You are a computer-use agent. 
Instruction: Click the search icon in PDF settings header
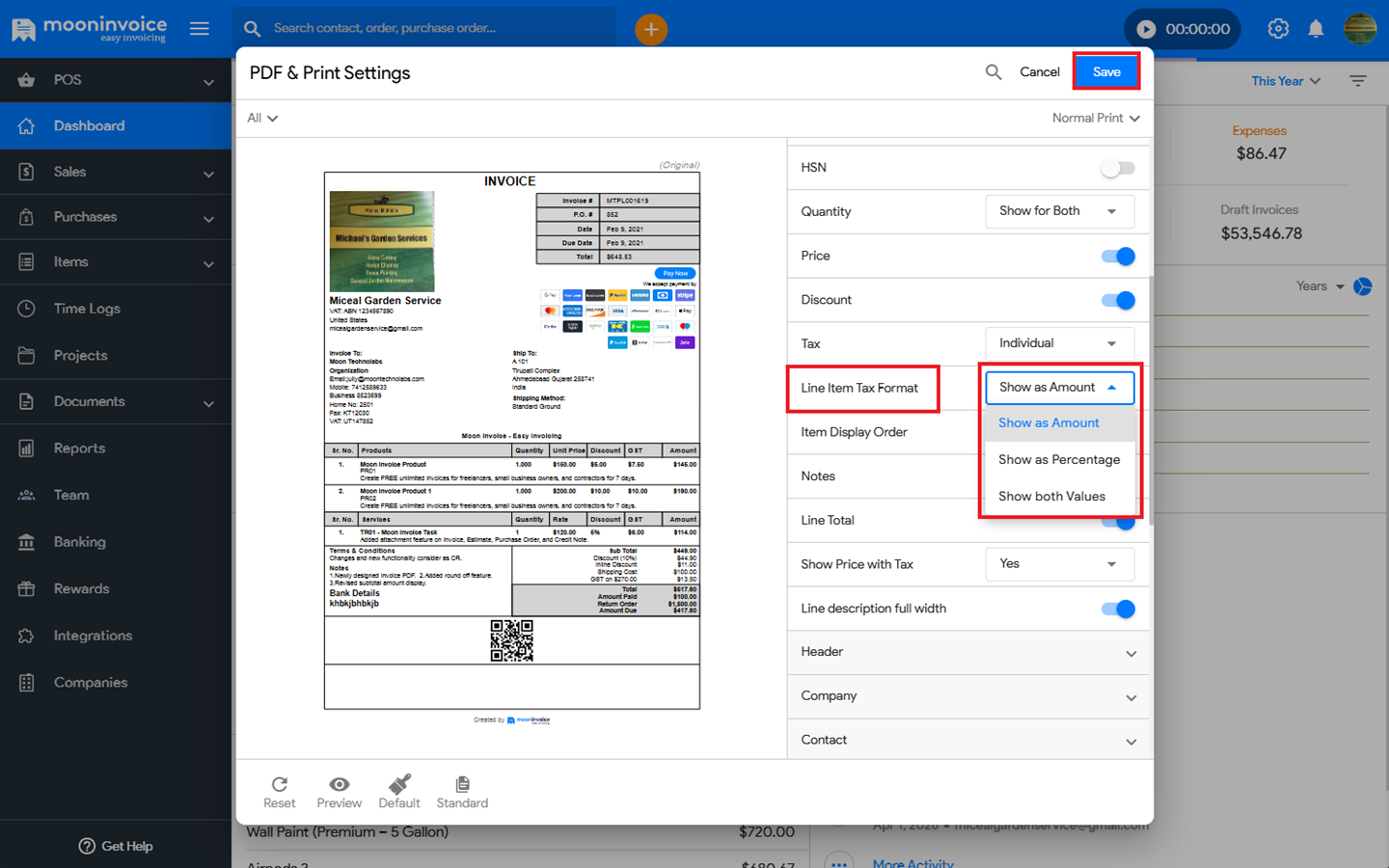(x=994, y=72)
